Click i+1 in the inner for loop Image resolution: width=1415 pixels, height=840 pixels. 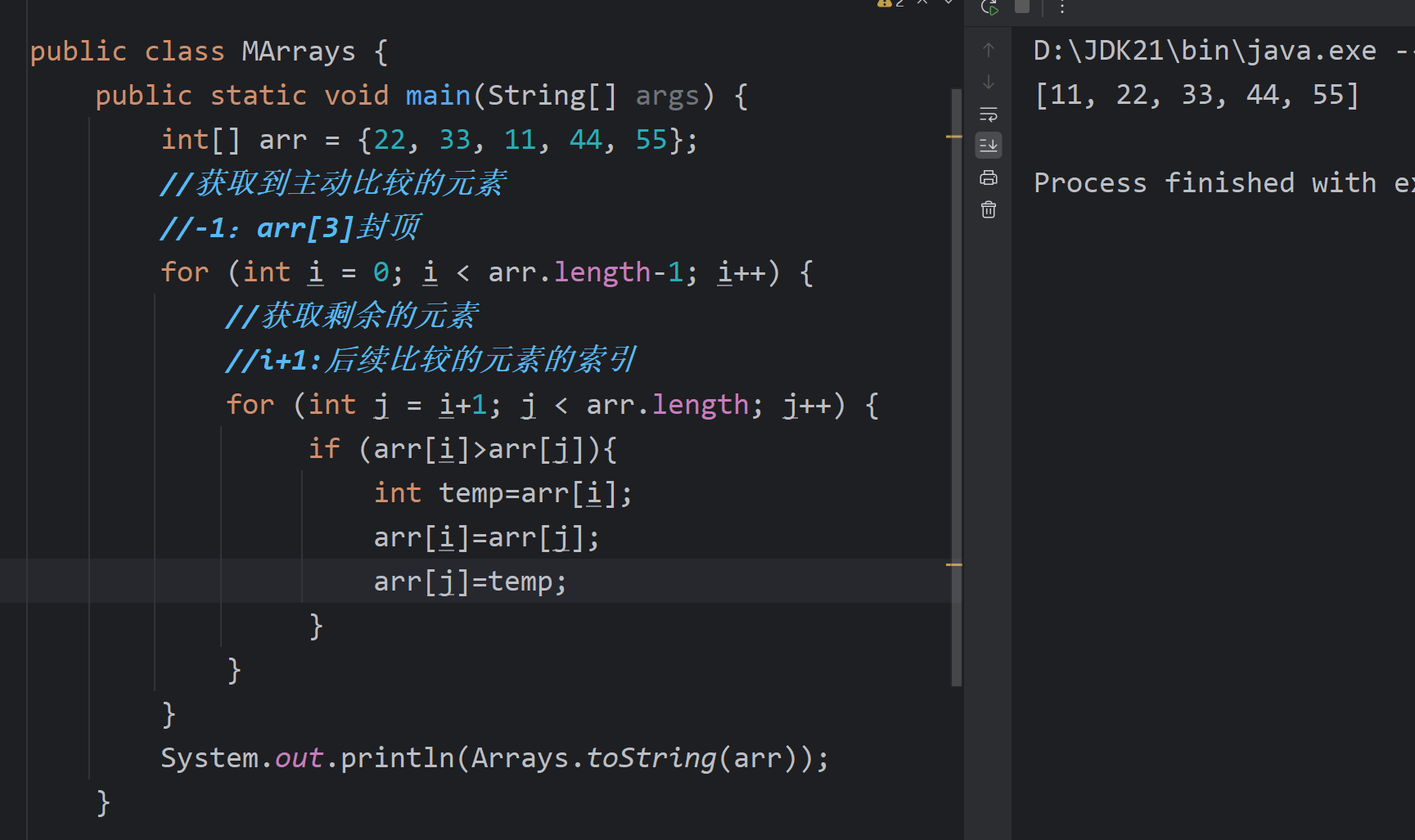tap(462, 405)
